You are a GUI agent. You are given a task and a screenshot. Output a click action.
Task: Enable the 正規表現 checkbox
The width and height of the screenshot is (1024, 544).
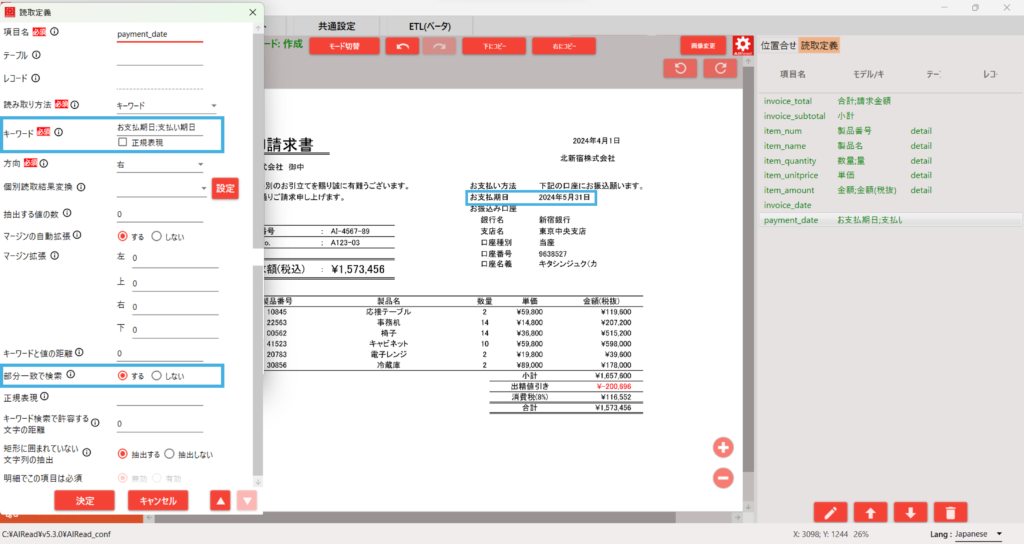pos(123,143)
